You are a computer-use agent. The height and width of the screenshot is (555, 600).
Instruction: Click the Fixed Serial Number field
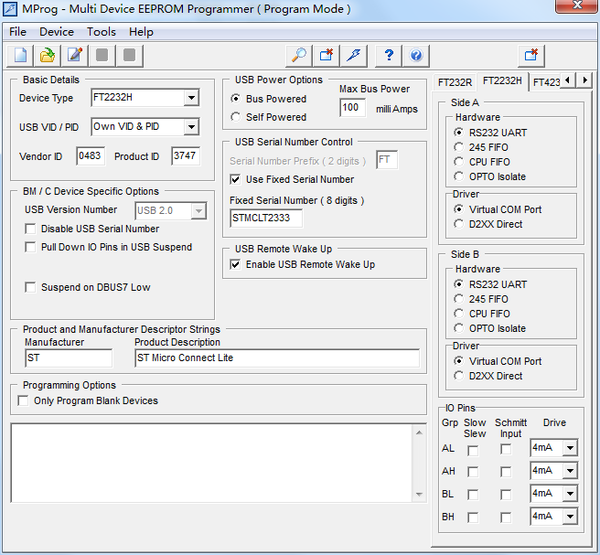point(266,218)
